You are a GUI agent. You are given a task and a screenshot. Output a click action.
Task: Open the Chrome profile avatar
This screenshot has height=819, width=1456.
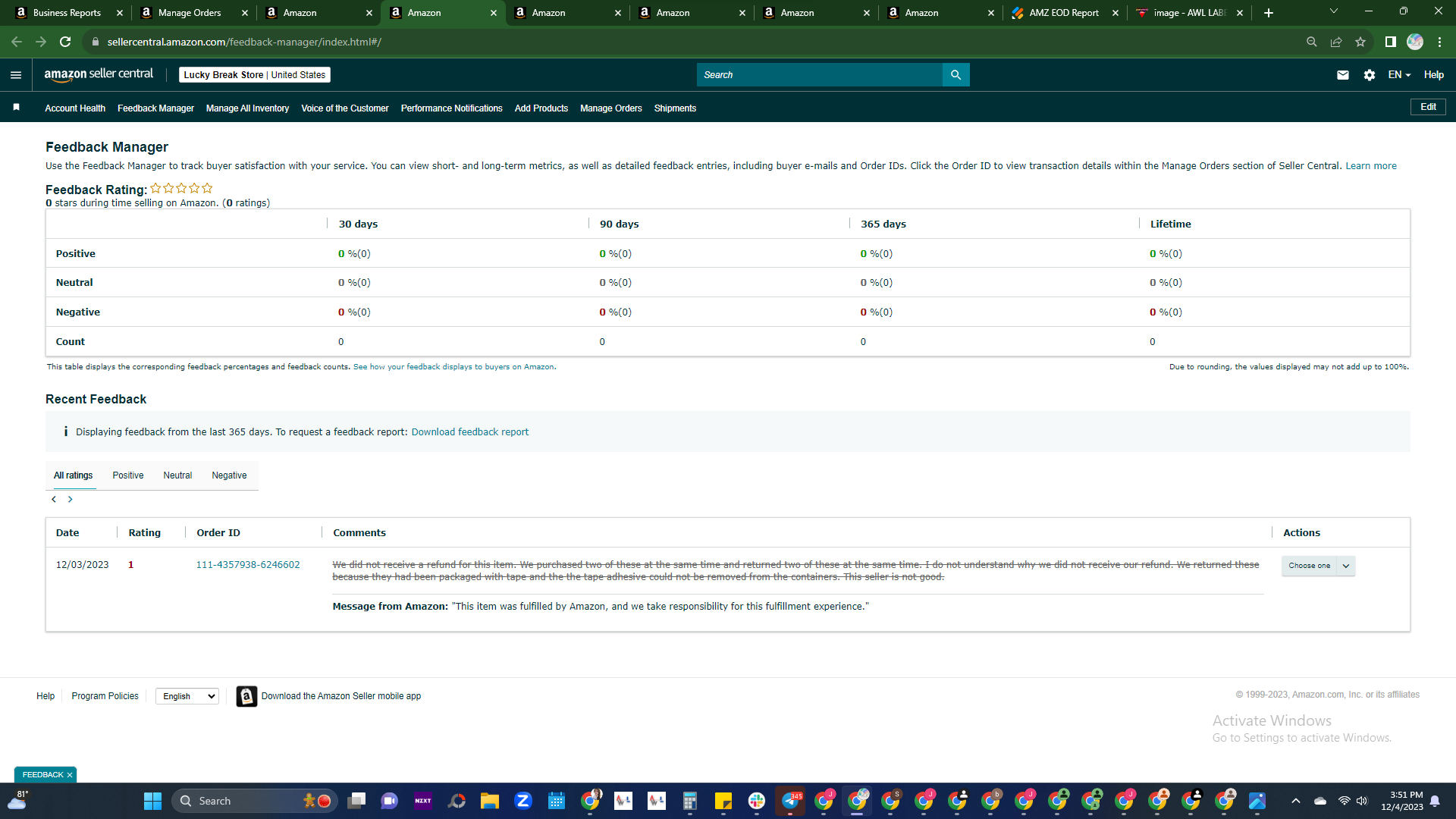click(x=1415, y=42)
